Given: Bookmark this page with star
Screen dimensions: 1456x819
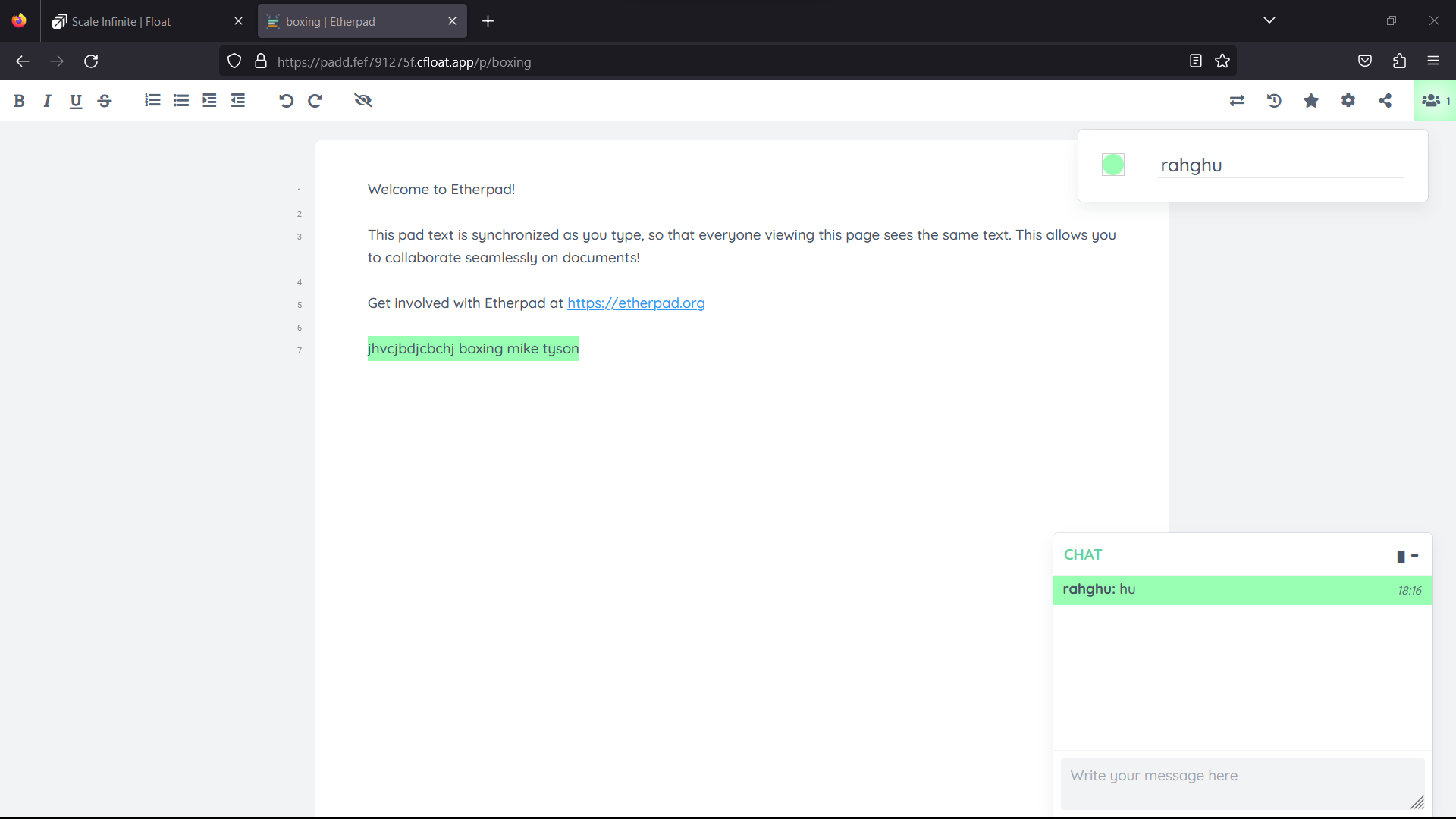Looking at the screenshot, I should [1222, 61].
